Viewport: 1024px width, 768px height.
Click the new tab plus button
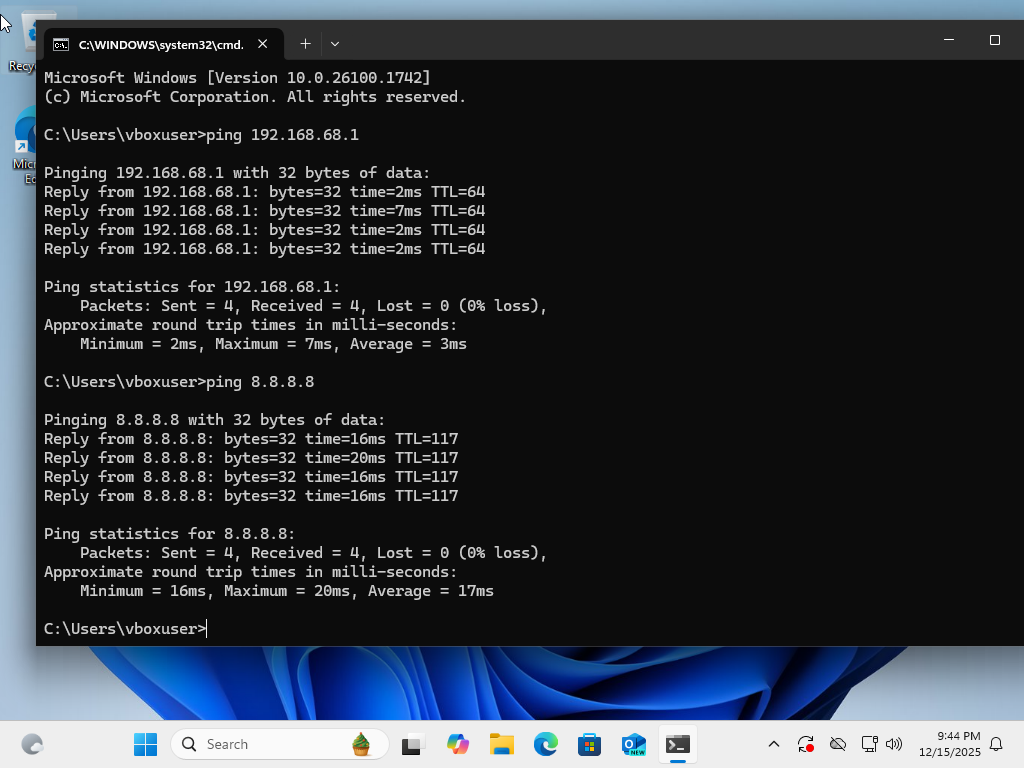(305, 44)
